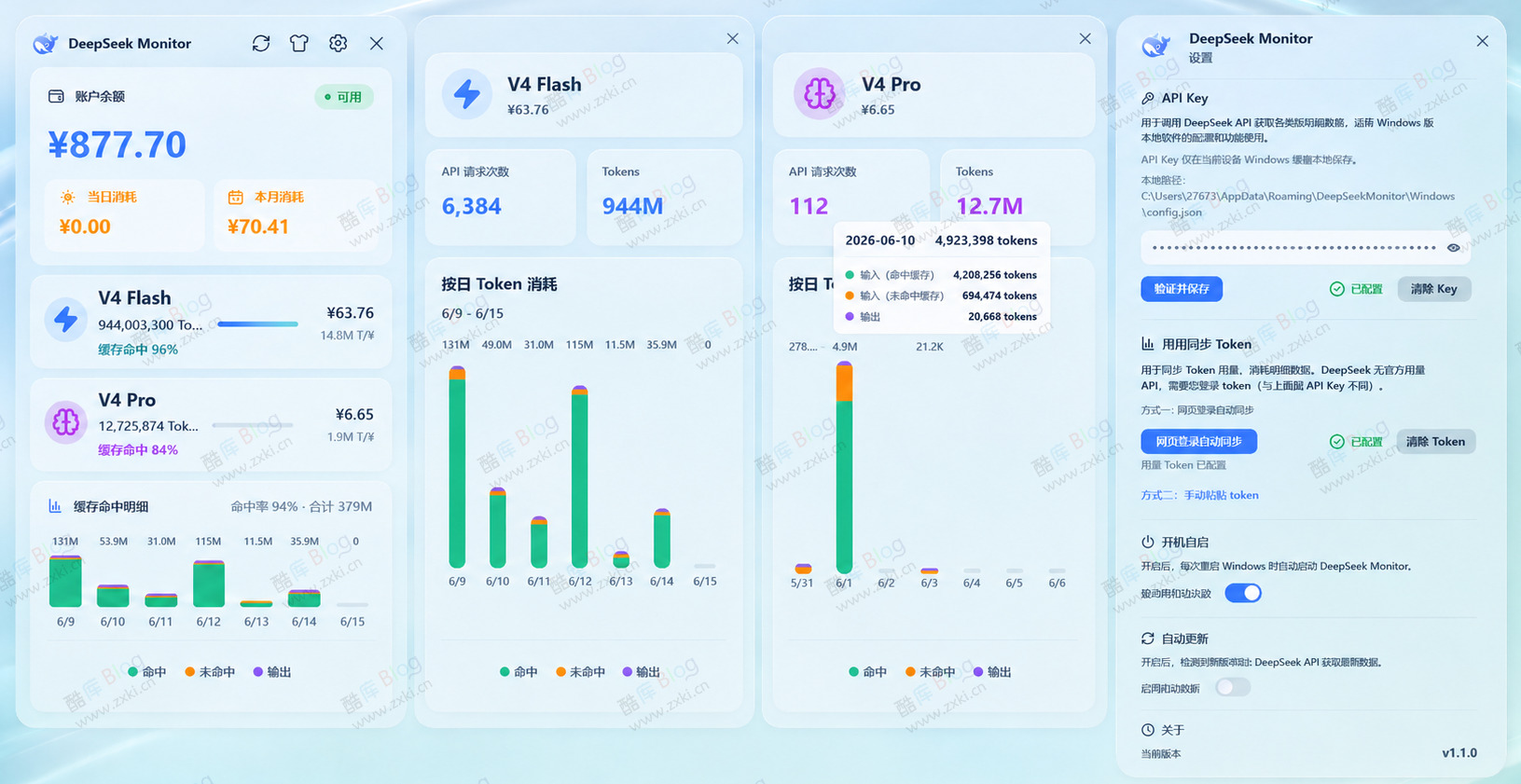Screen dimensions: 1521x784
Task: Close the V4 Flash detail panel
Action: coord(732,38)
